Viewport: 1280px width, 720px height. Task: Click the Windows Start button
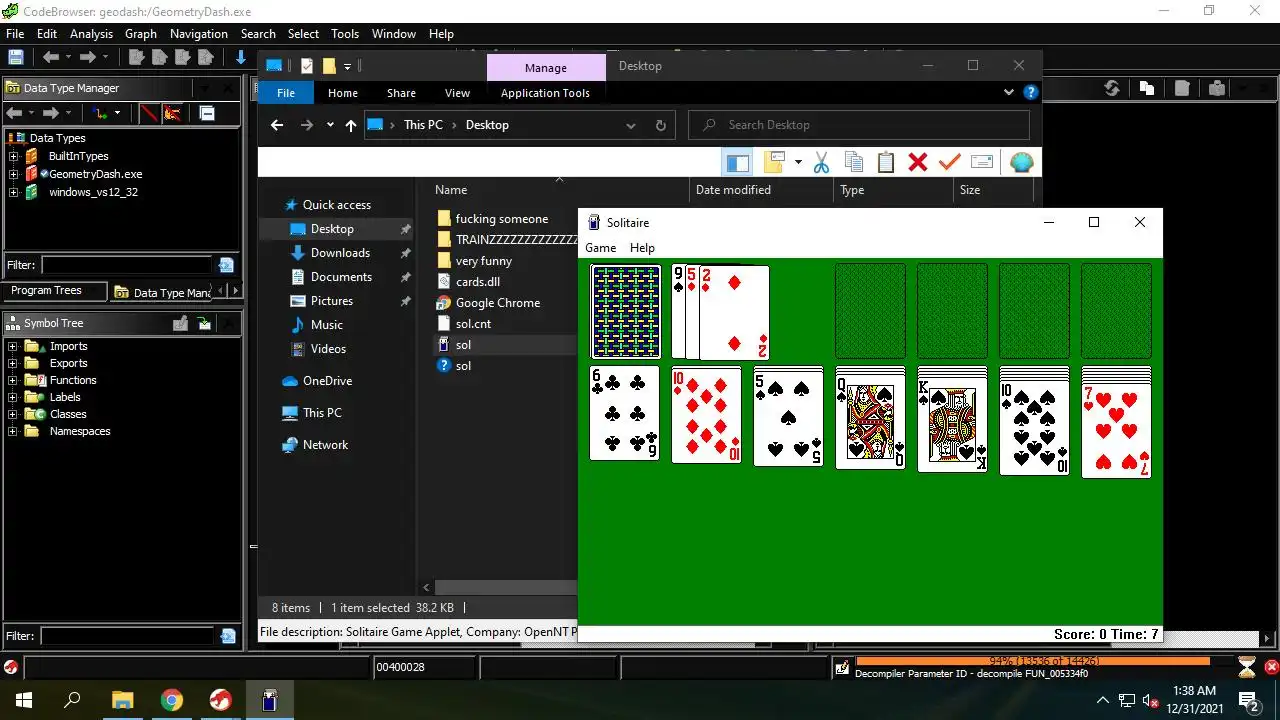pyautogui.click(x=23, y=700)
